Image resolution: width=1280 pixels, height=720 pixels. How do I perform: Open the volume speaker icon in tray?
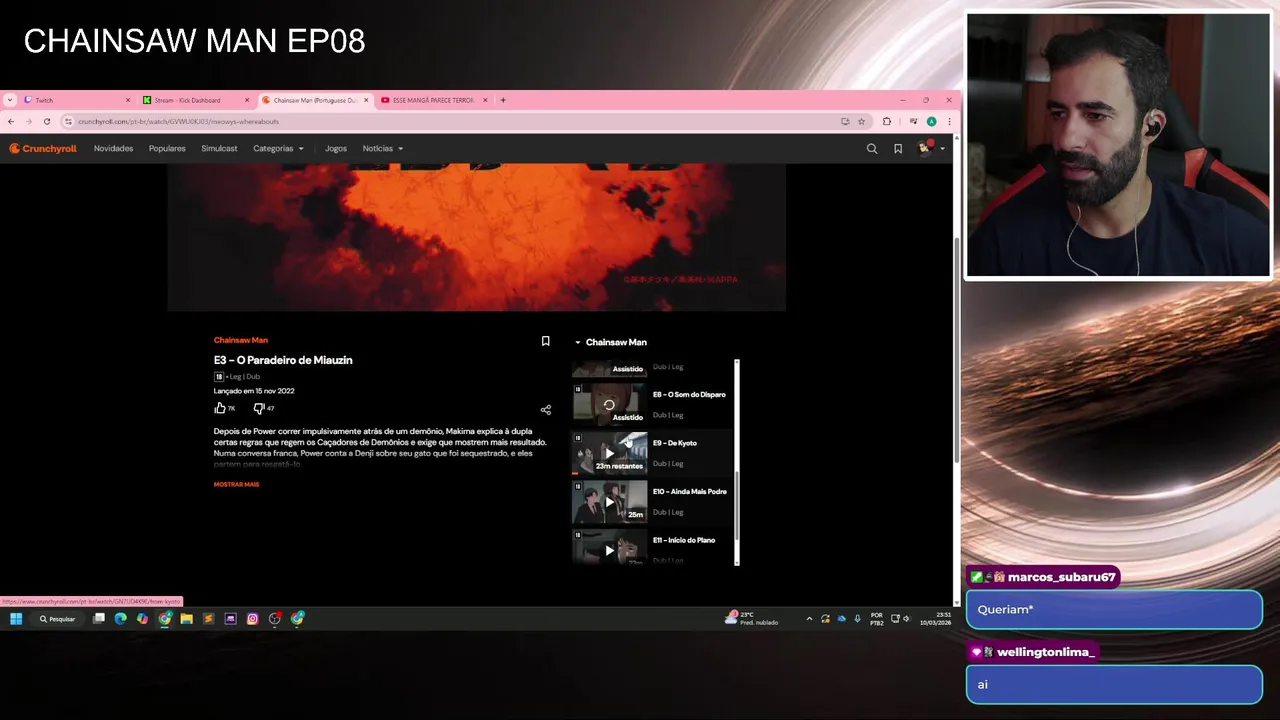906,619
